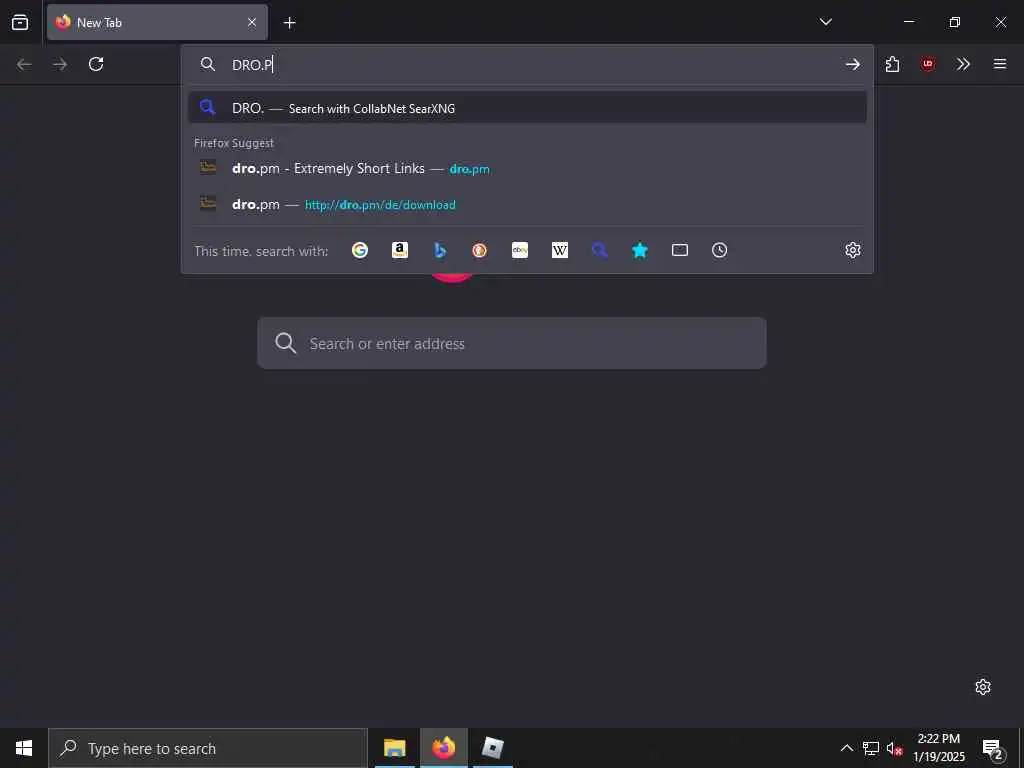Click into the URL bar containing DRO.P
Viewport: 1024px width, 768px height.
click(527, 64)
